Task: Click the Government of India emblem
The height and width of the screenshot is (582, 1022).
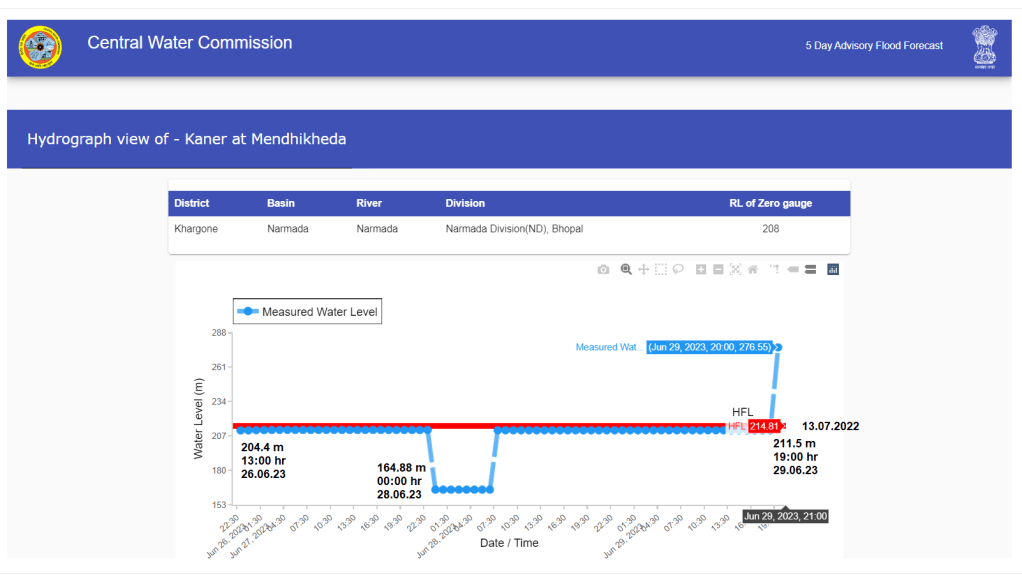Action: (984, 47)
